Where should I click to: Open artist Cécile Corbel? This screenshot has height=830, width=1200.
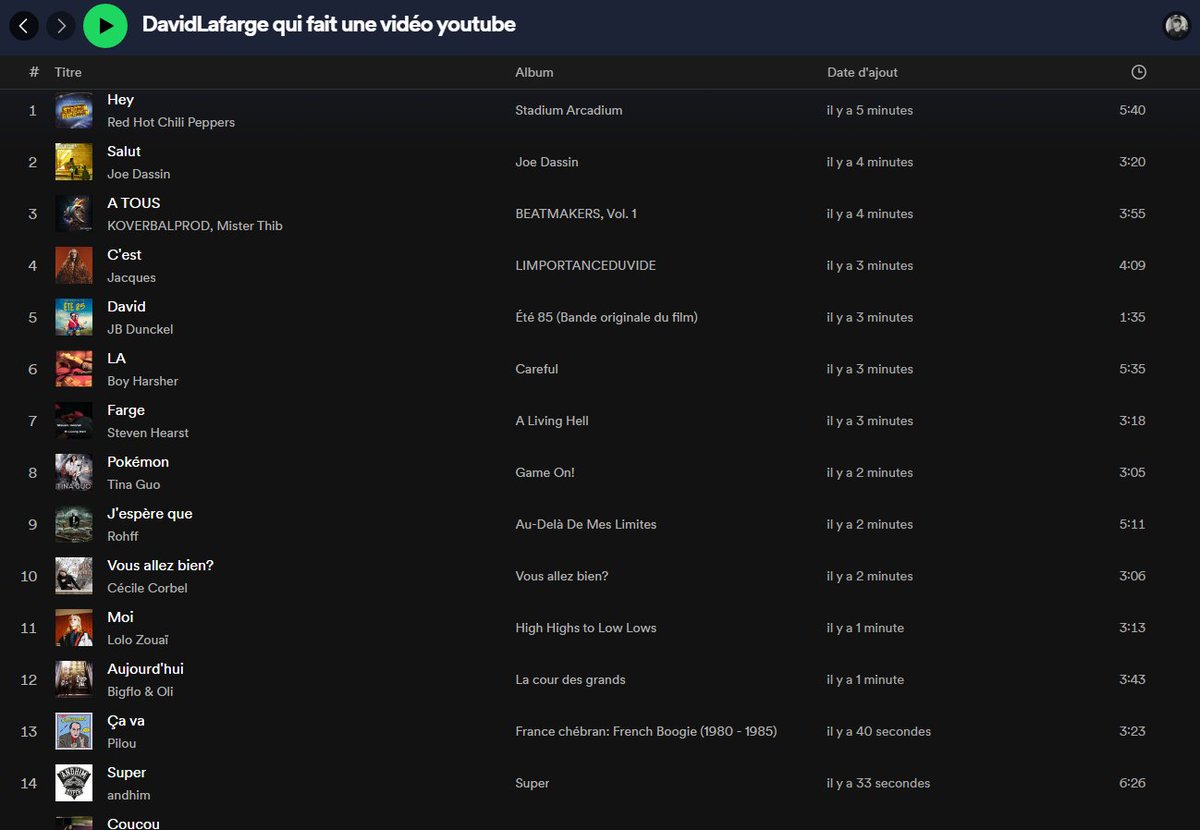(x=147, y=588)
